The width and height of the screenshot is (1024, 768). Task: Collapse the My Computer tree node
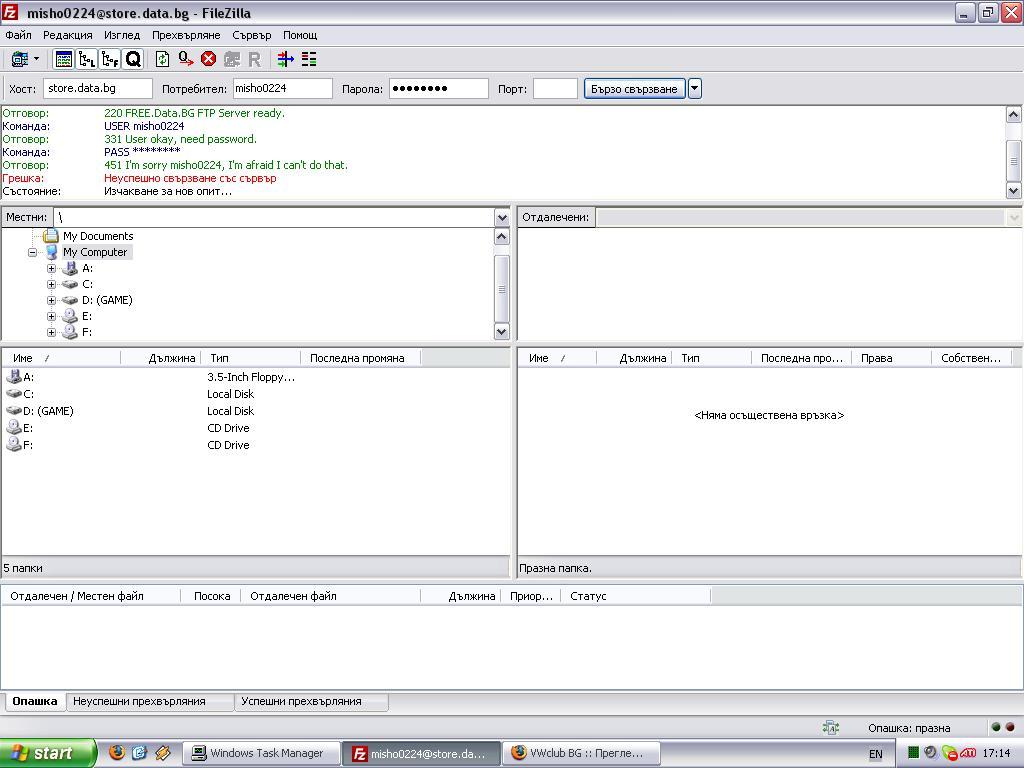pyautogui.click(x=32, y=252)
